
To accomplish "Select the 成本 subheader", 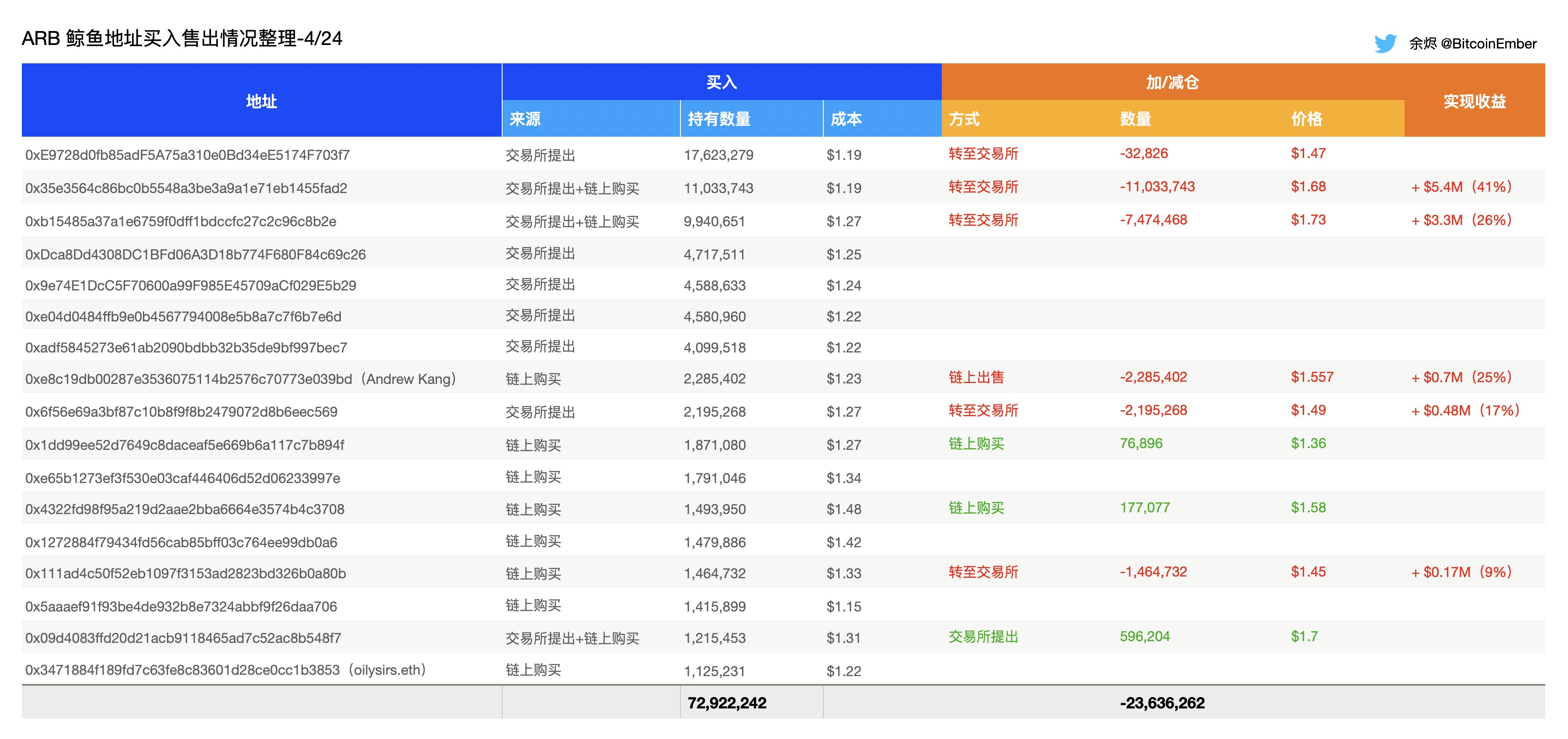I will click(846, 119).
